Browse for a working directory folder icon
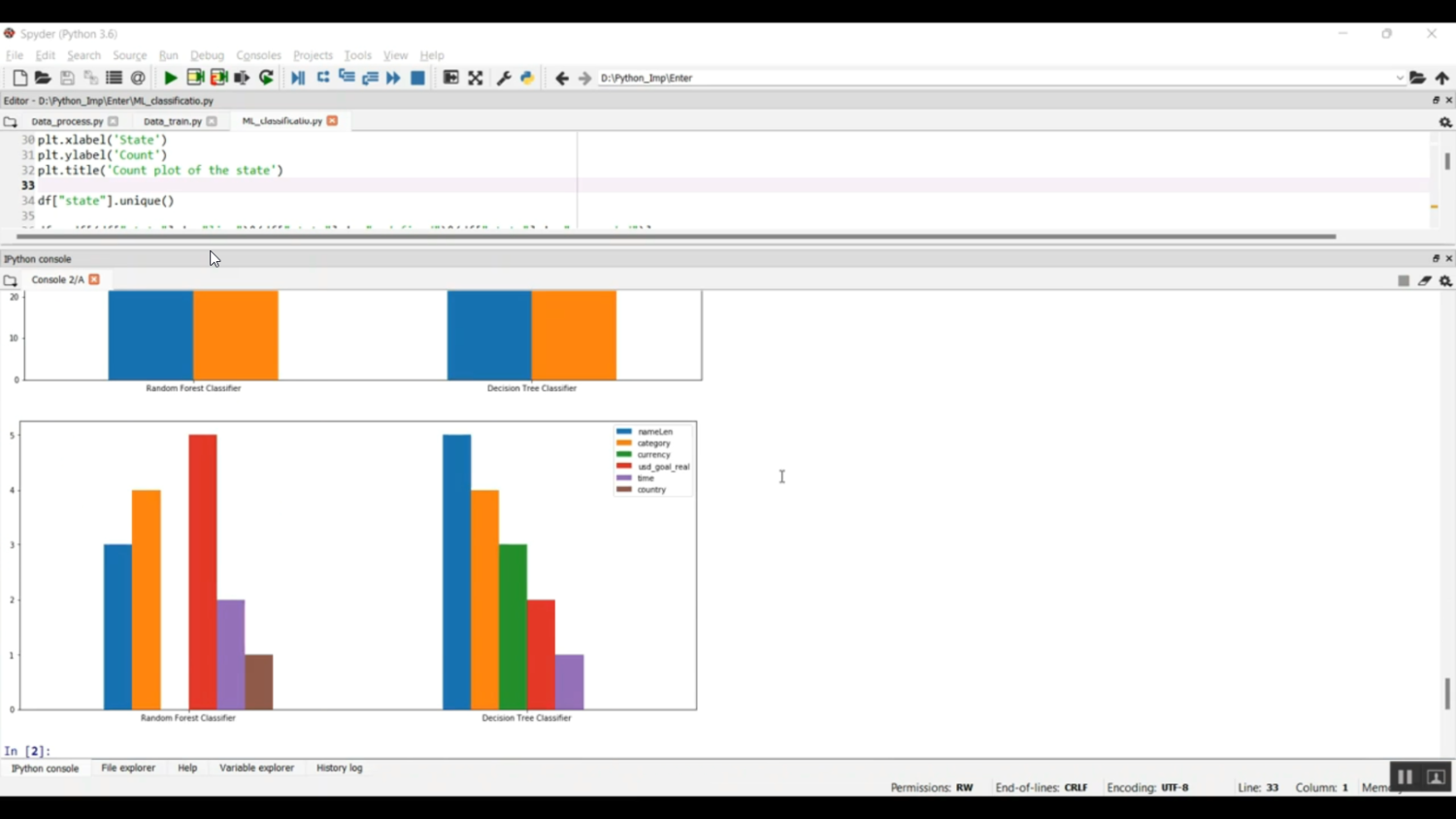This screenshot has height=819, width=1456. coord(1418,78)
